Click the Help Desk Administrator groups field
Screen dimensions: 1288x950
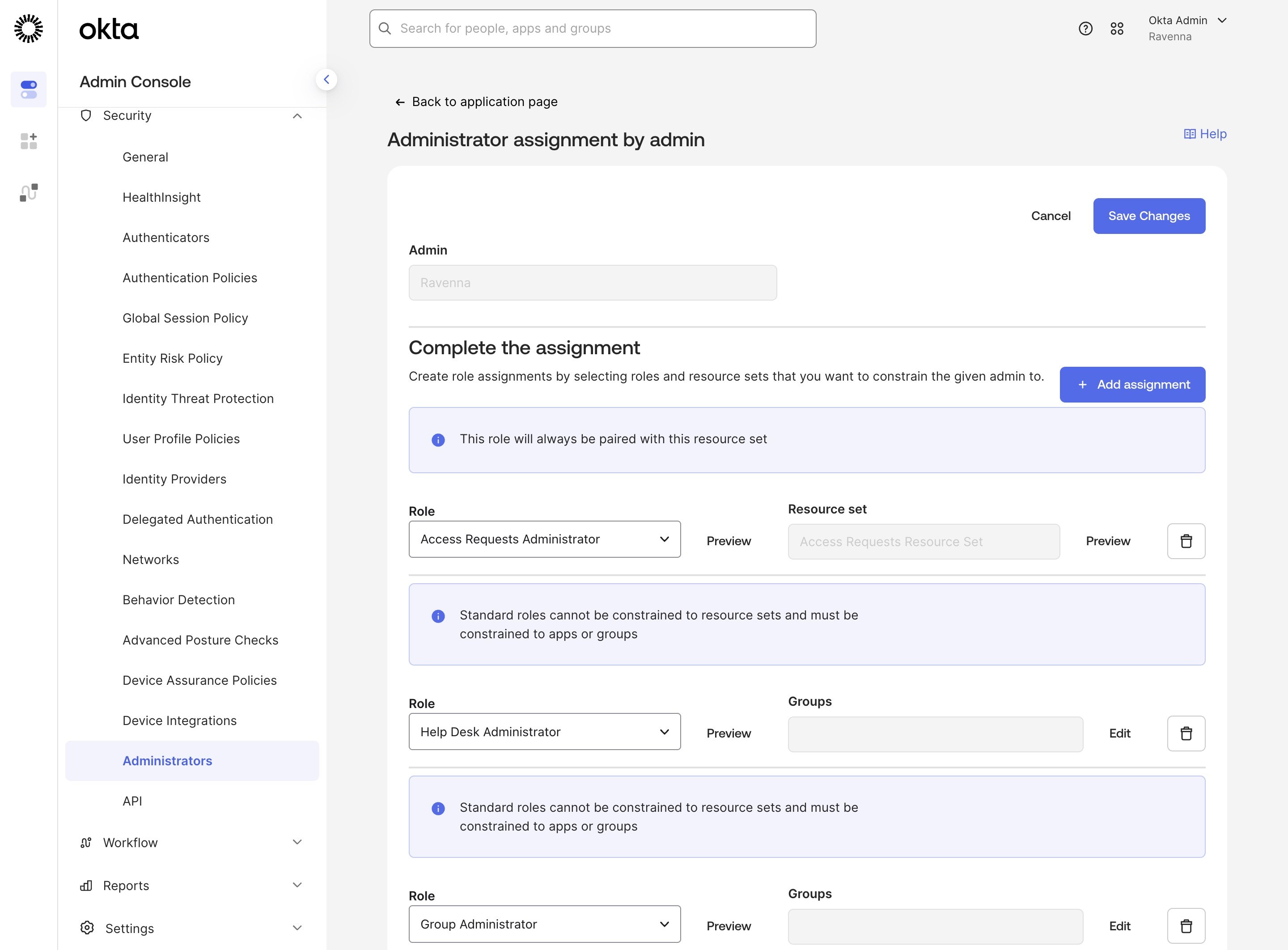point(935,734)
